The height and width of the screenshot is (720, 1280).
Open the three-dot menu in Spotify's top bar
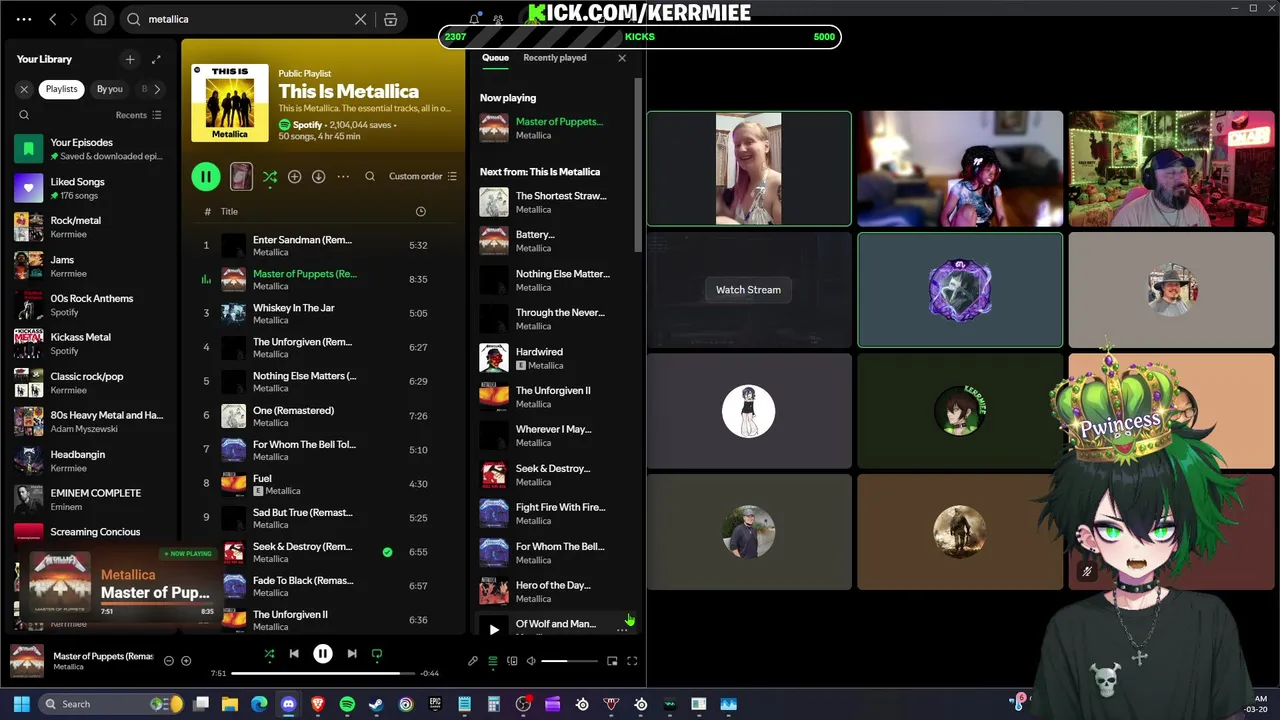click(24, 19)
